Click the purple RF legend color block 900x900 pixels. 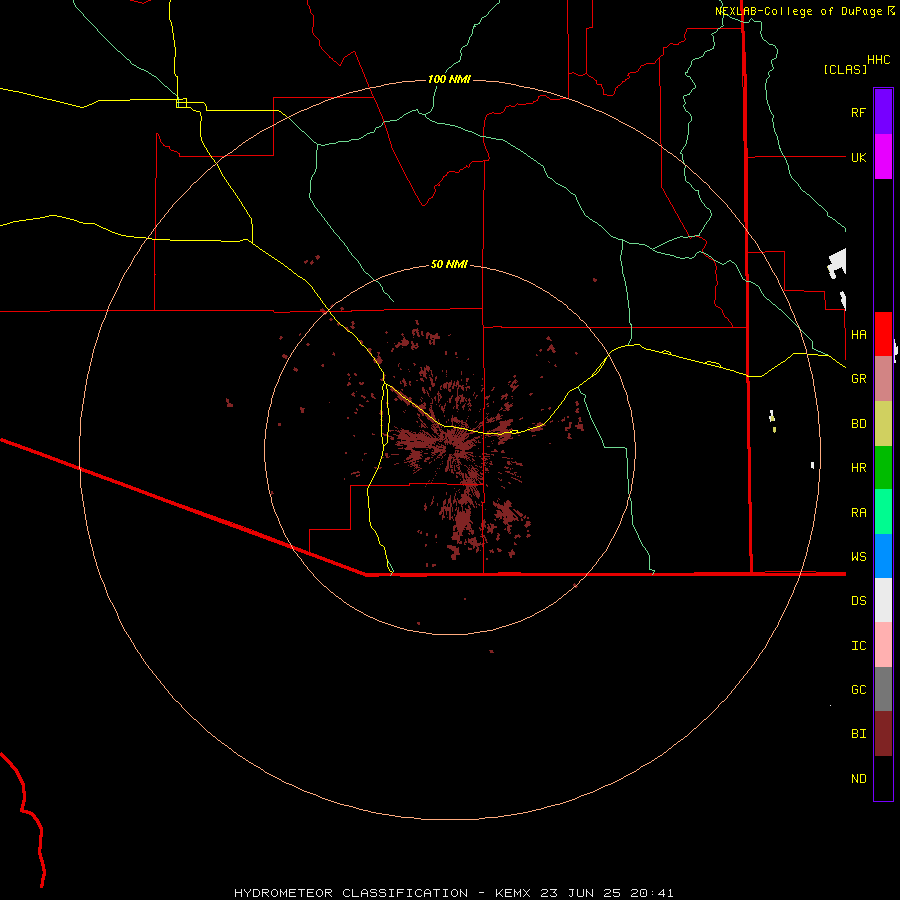coord(883,112)
